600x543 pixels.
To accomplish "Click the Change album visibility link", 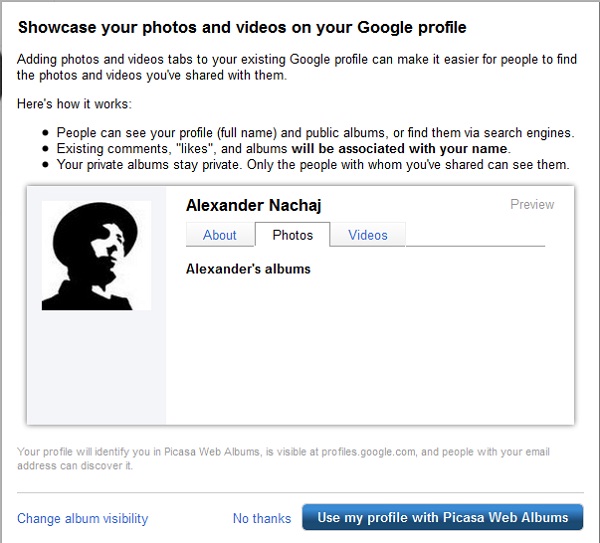I will [82, 518].
